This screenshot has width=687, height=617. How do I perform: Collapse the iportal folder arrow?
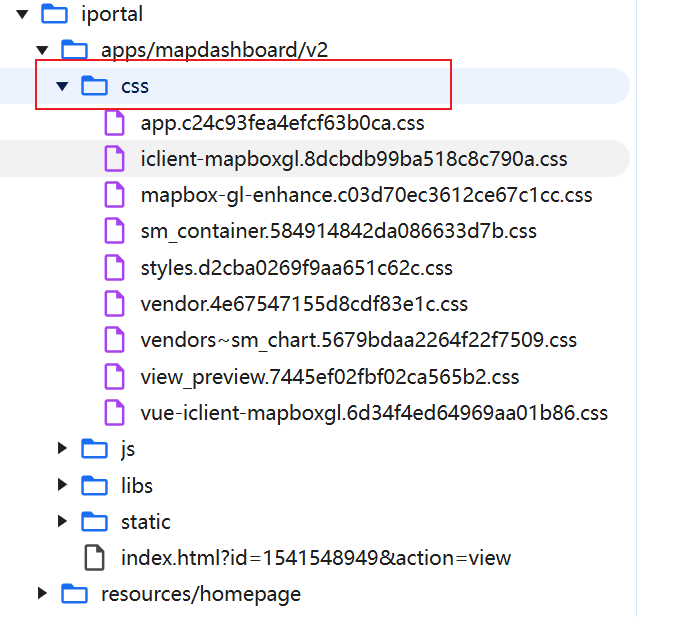pyautogui.click(x=22, y=14)
